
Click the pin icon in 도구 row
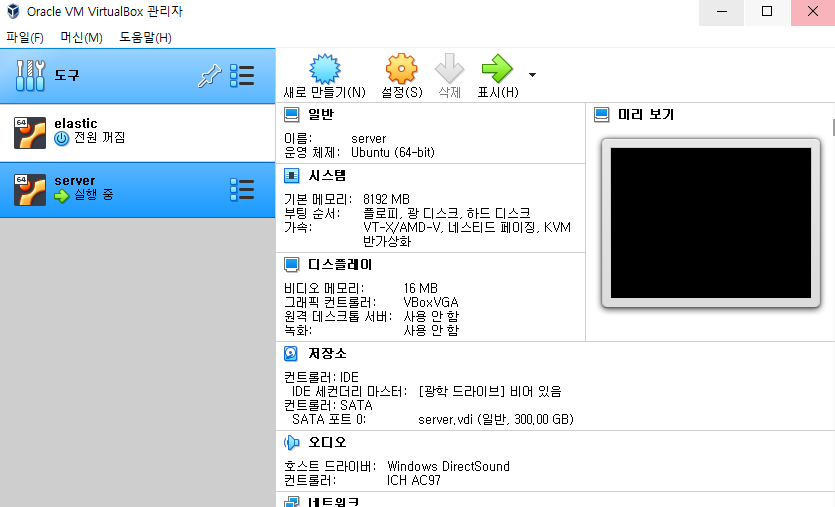click(209, 76)
